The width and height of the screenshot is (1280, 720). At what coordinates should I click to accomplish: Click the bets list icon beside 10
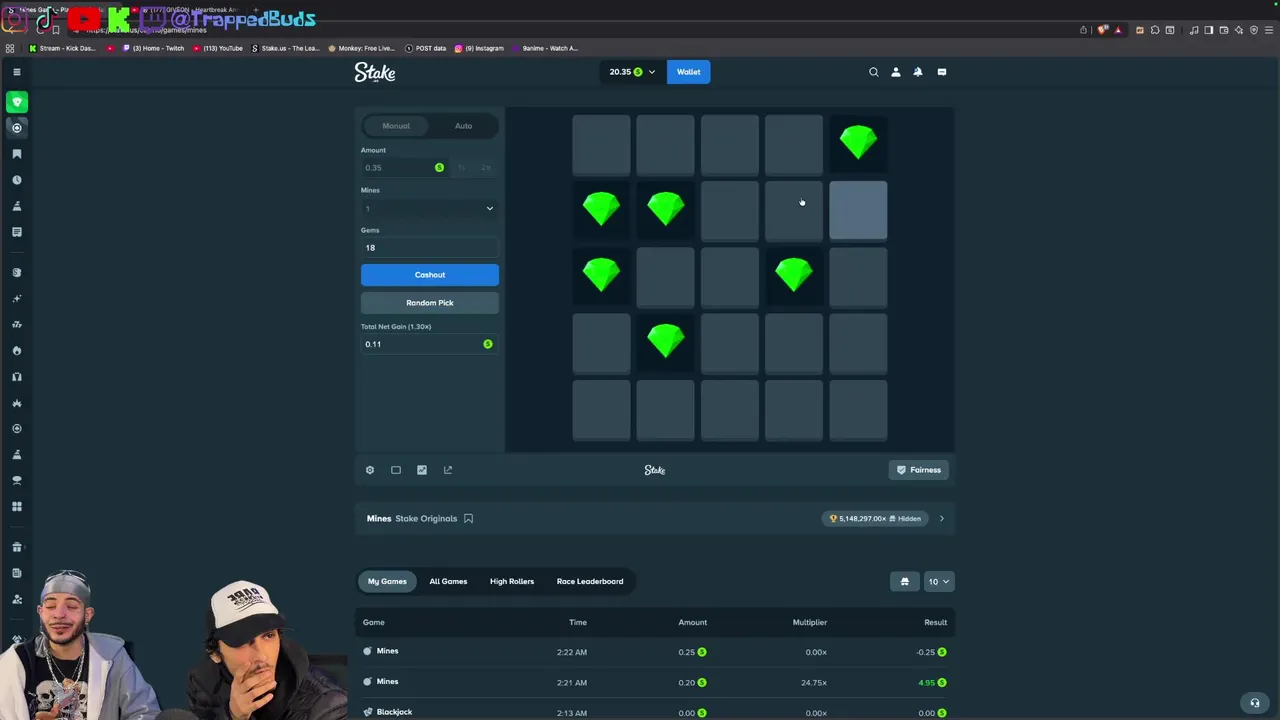point(905,582)
